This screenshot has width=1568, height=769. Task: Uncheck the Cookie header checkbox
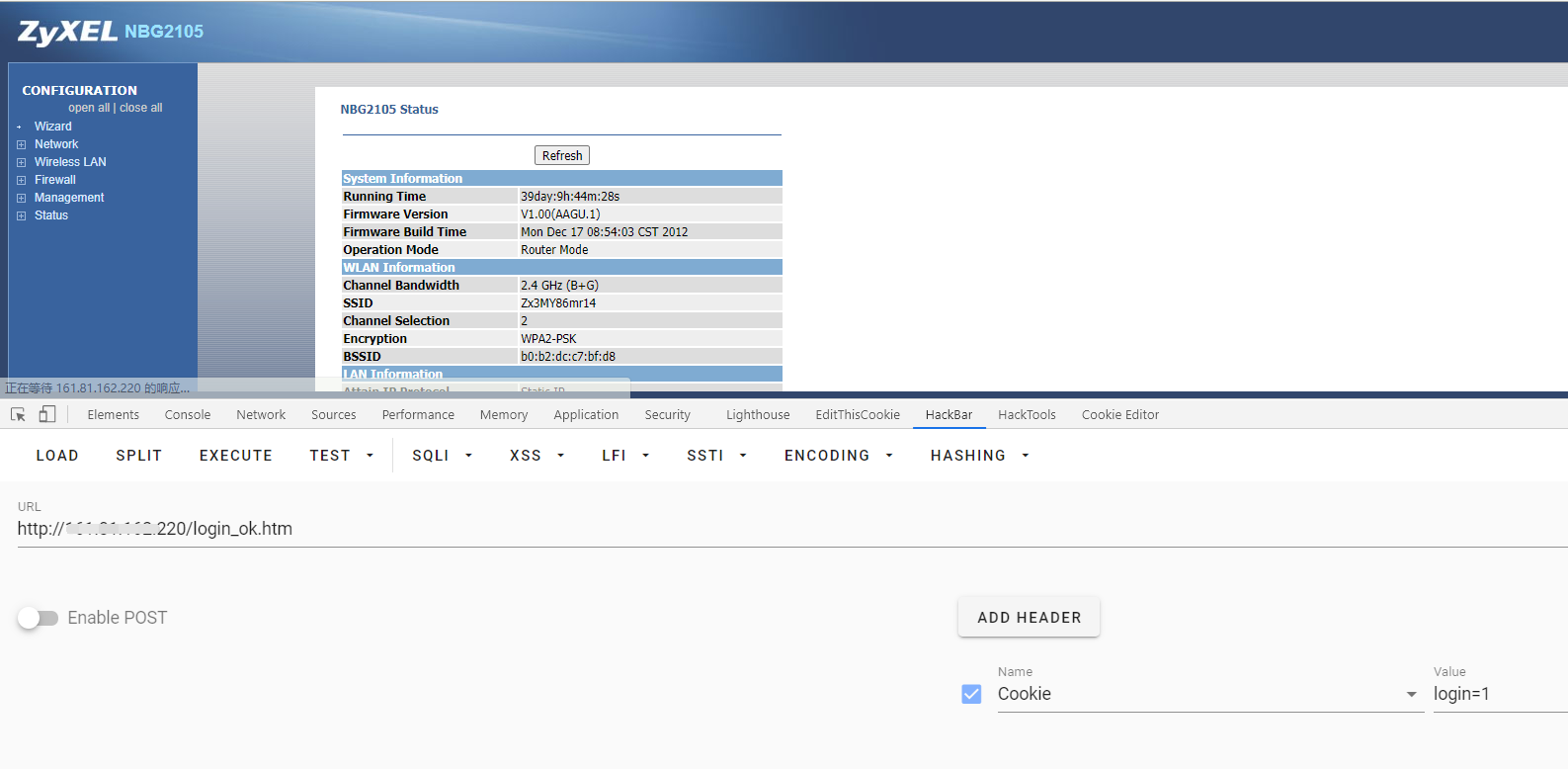971,695
